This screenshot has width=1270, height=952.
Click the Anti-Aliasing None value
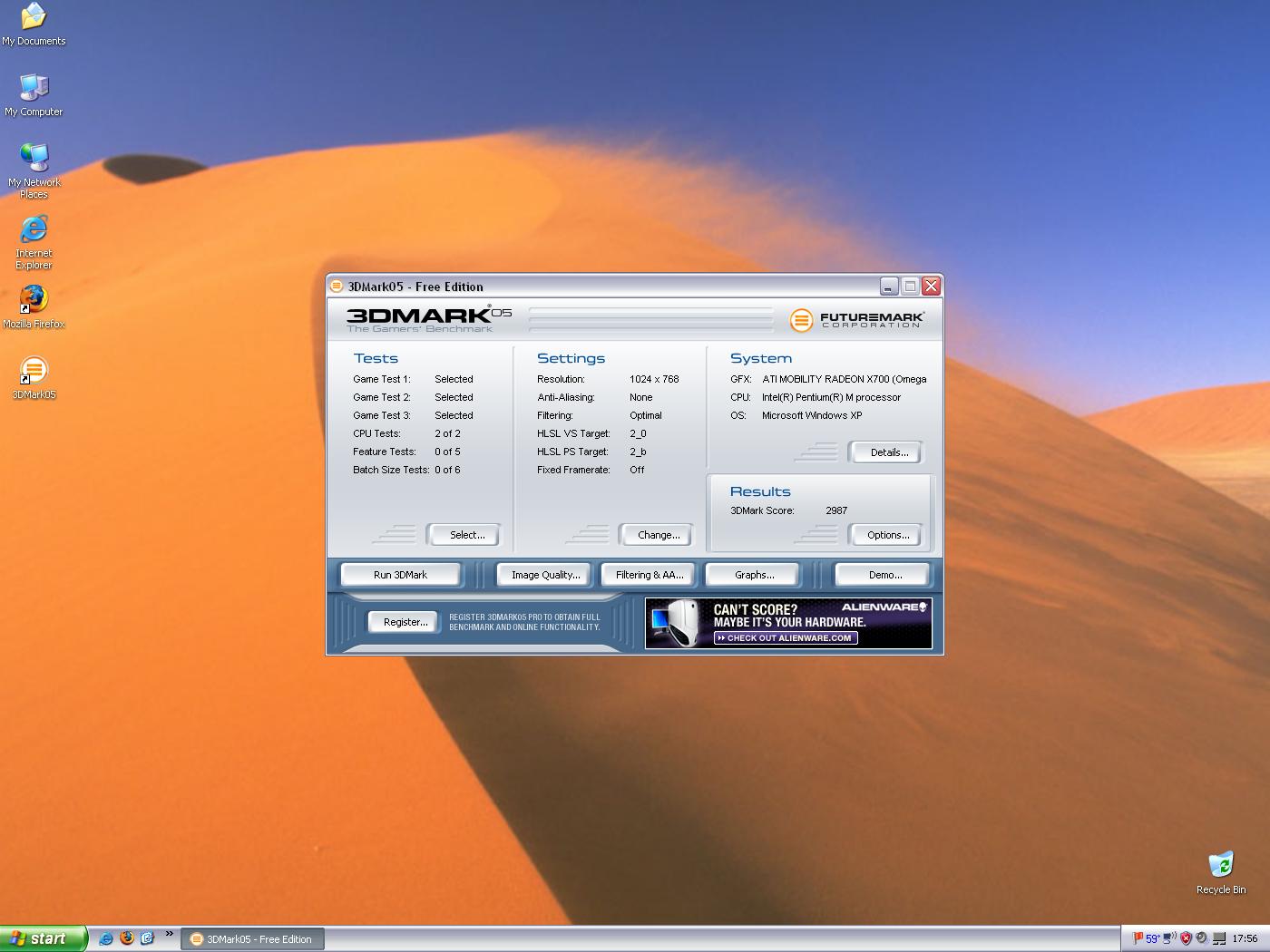[640, 397]
